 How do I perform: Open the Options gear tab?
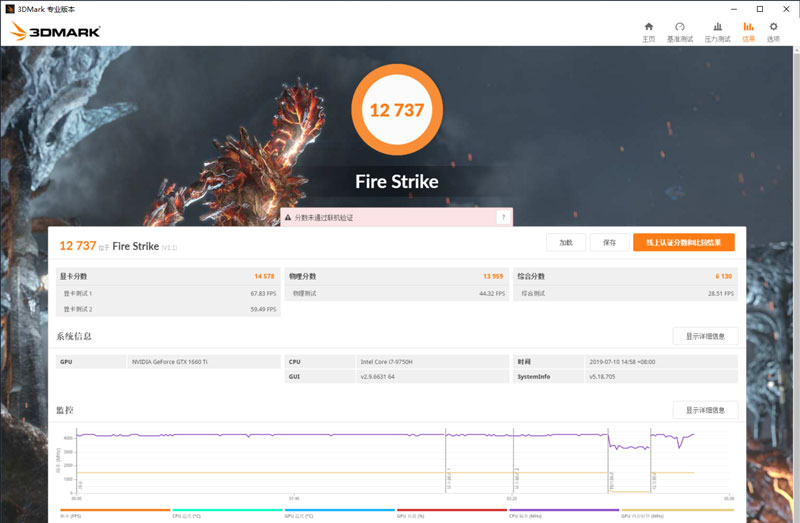tap(773, 32)
